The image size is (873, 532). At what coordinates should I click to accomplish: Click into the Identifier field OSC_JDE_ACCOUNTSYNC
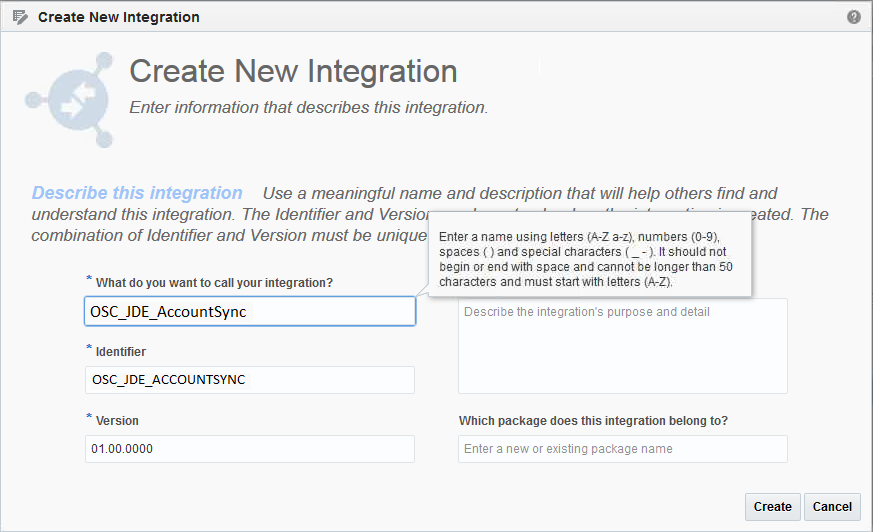coord(250,380)
